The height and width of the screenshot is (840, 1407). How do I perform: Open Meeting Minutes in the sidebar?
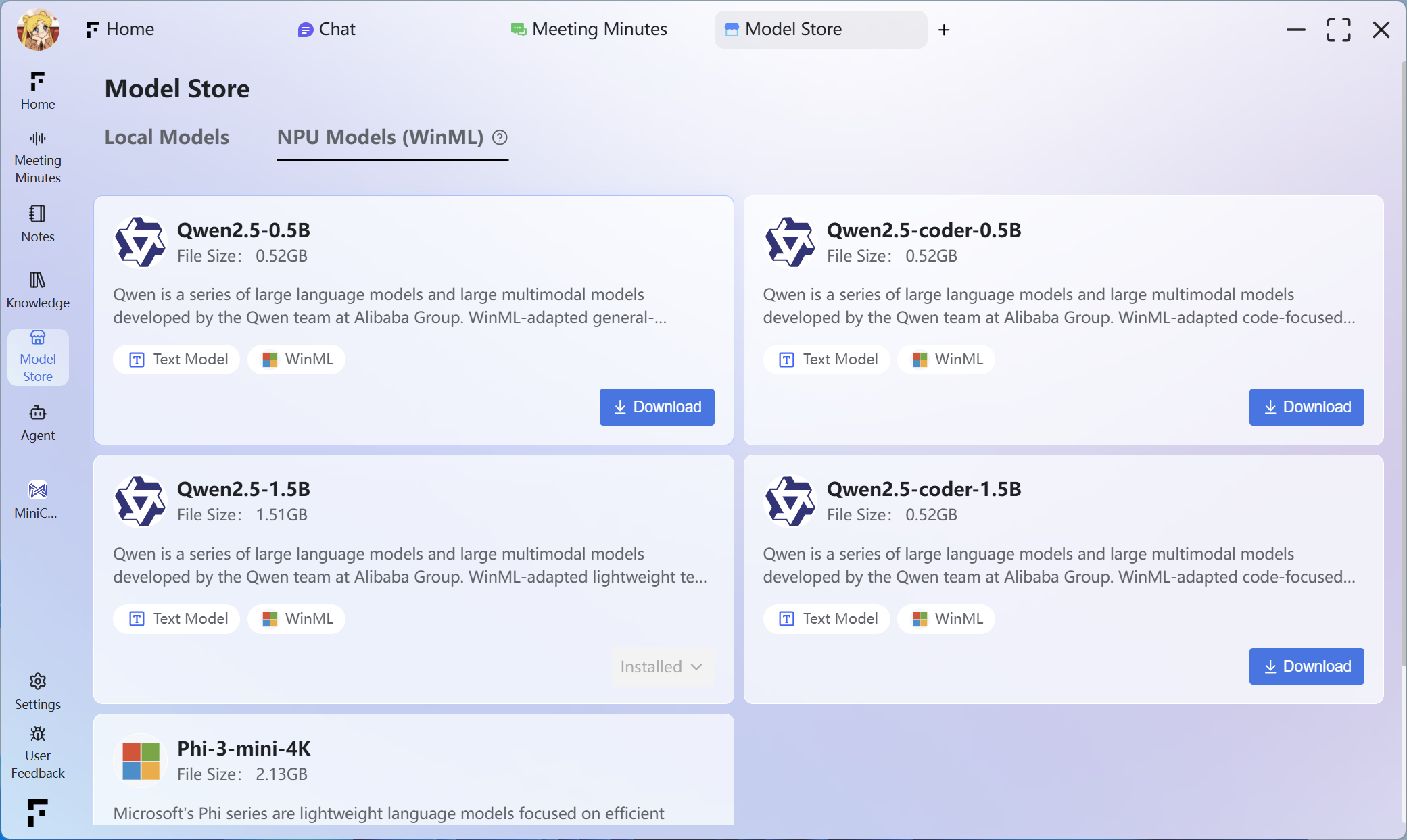tap(38, 157)
